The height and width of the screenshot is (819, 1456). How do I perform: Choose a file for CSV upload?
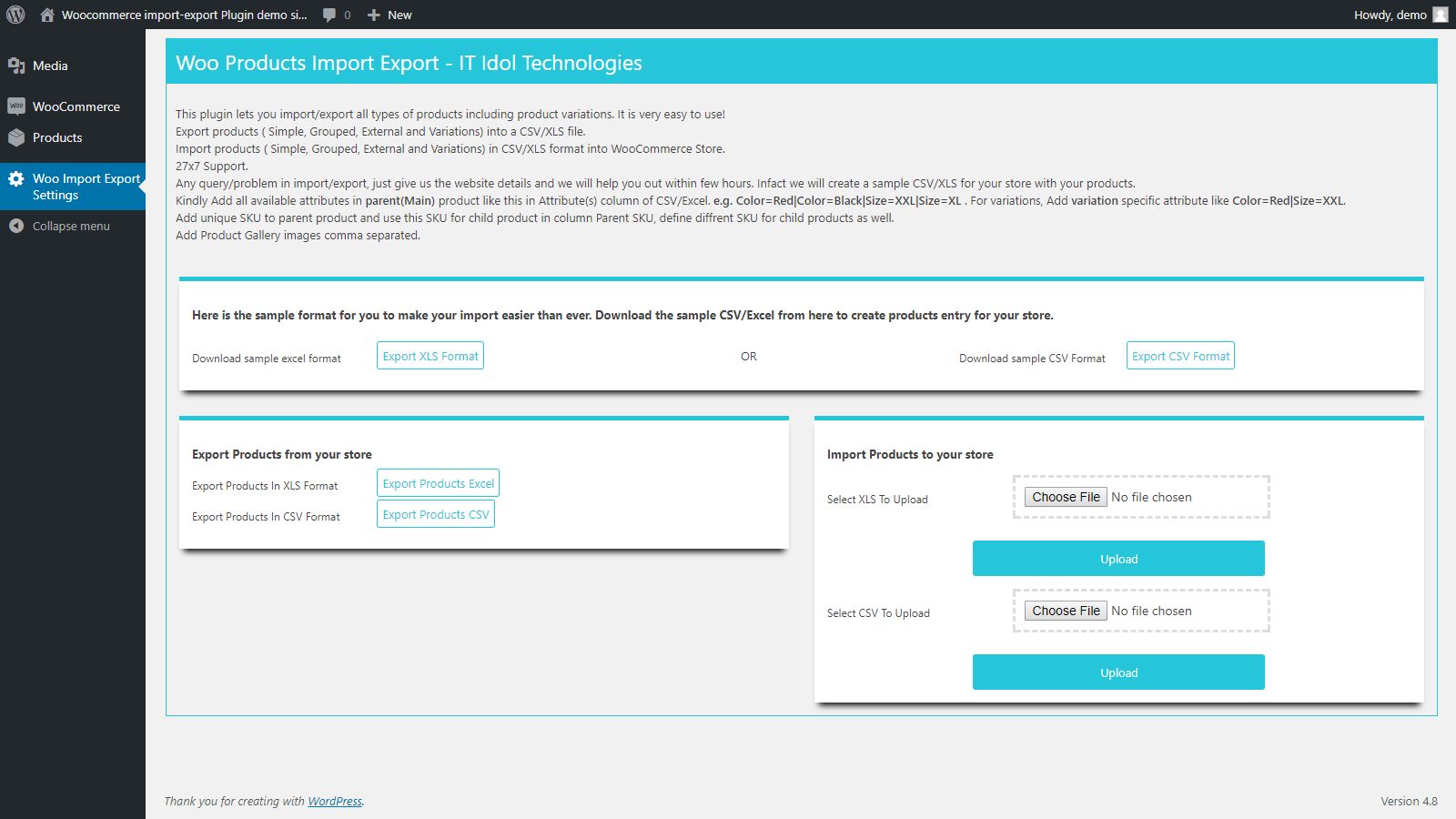[1066, 611]
